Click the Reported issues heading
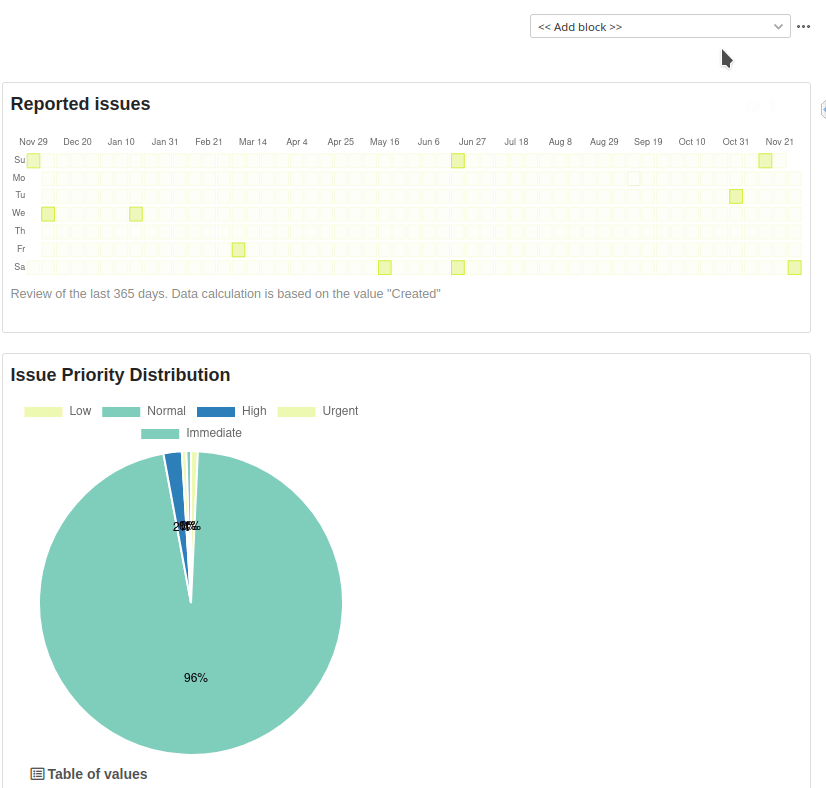826x788 pixels. [x=80, y=104]
